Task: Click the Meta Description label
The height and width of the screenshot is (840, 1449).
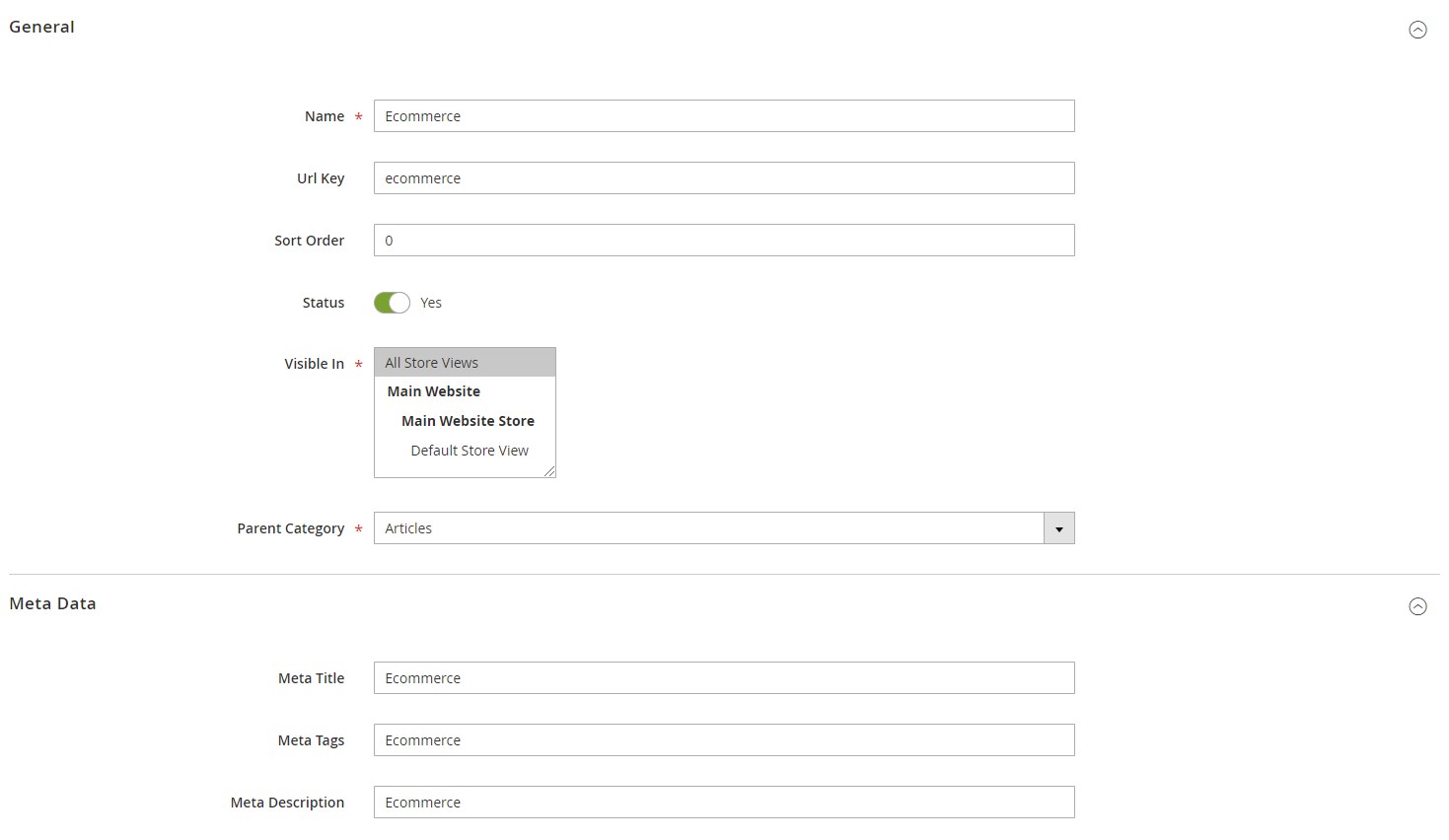Action: (x=288, y=803)
